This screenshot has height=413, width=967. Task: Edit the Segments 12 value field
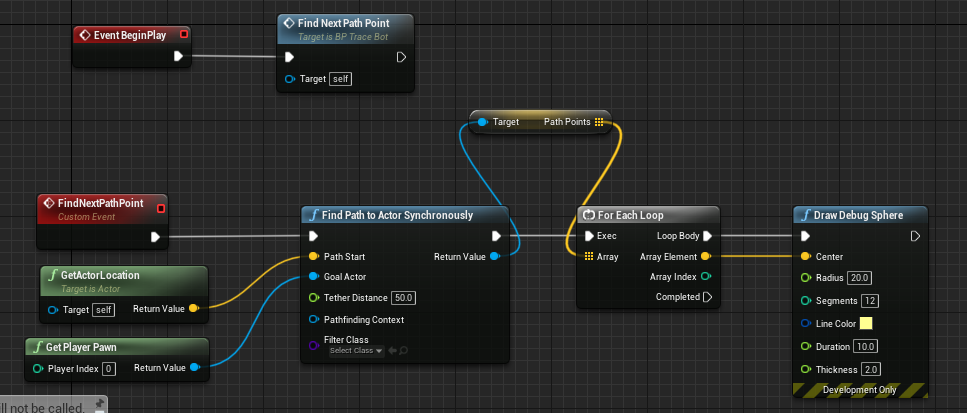tap(870, 301)
